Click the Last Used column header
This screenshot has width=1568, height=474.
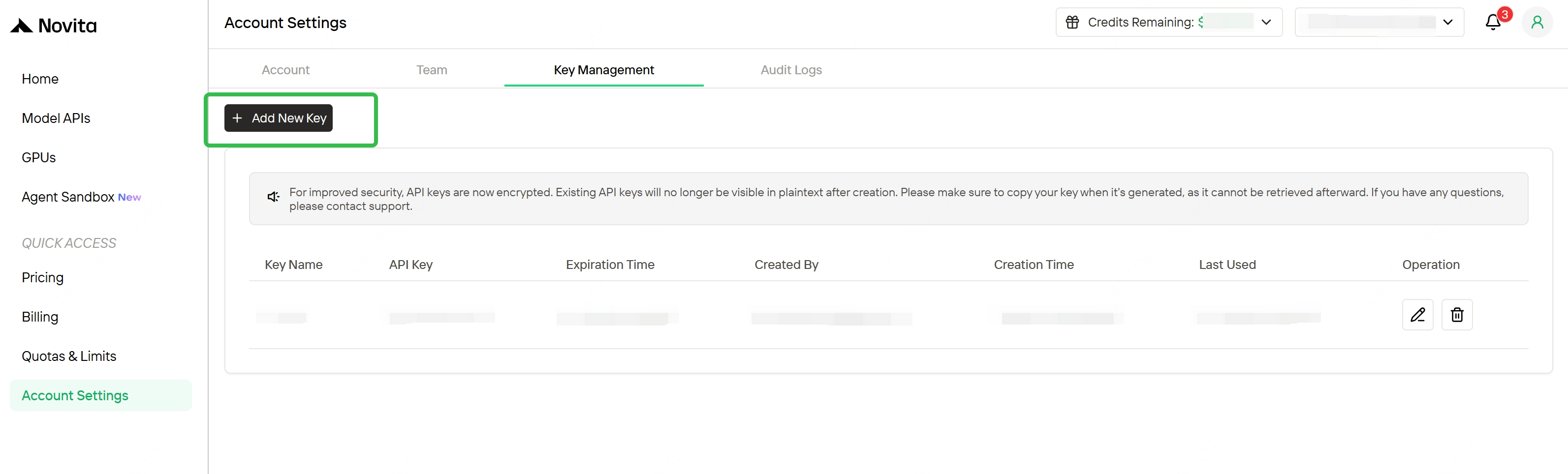click(1227, 265)
